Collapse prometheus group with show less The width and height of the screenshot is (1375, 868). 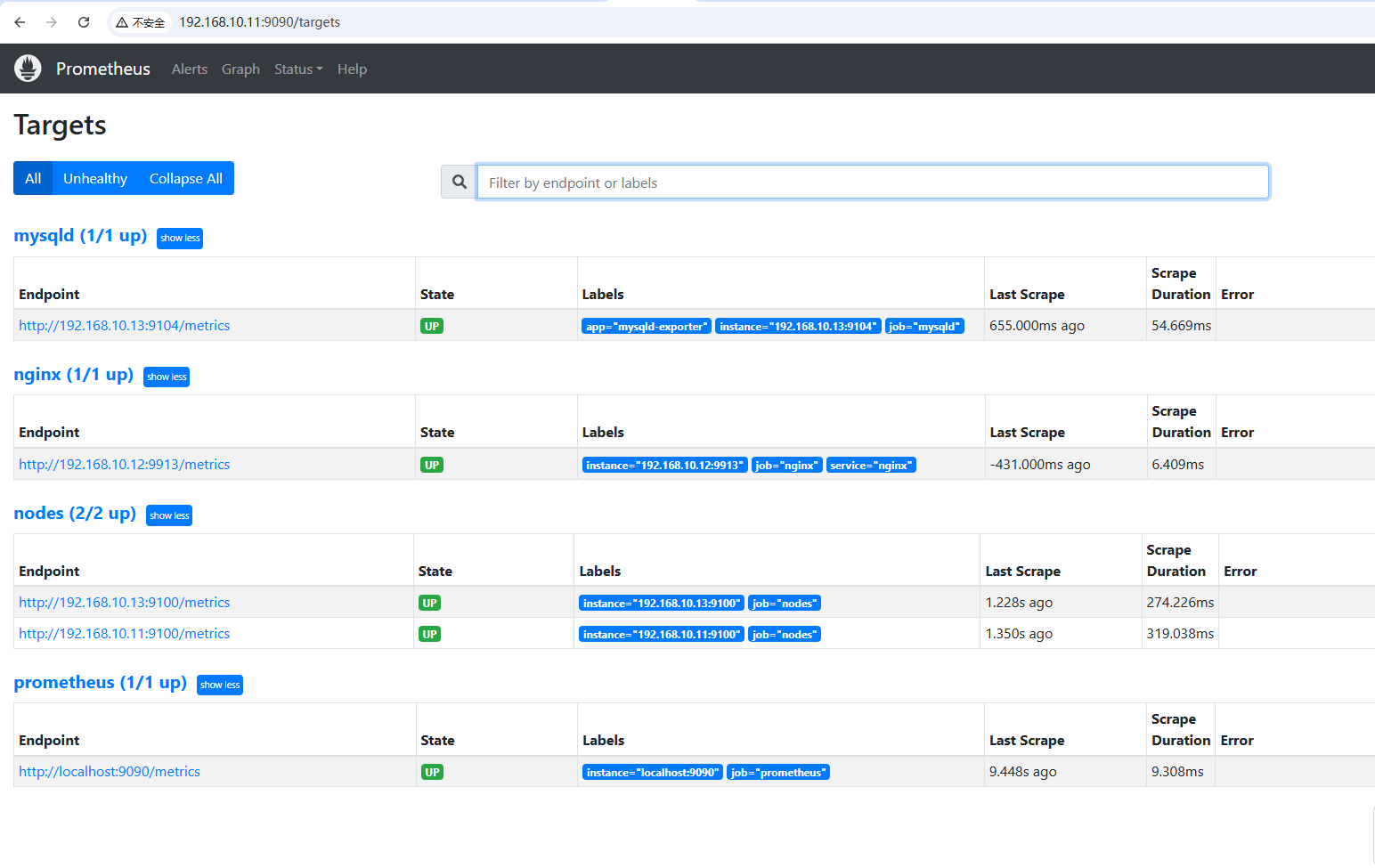coord(220,685)
